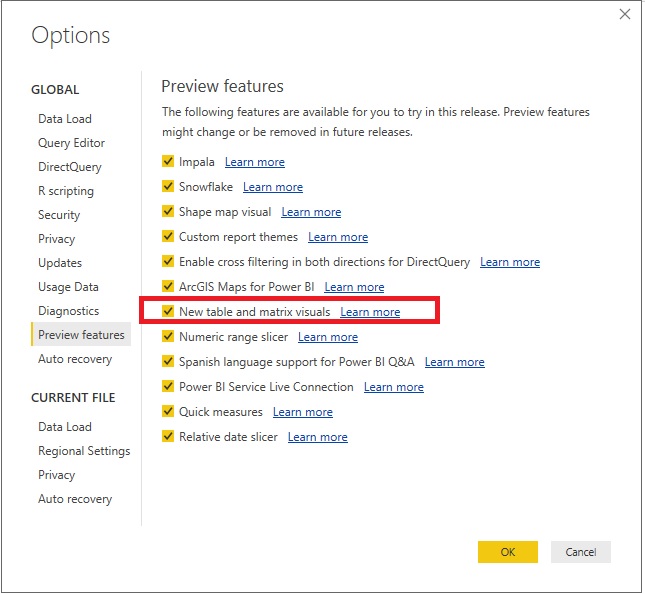Open Learn more link for Snowflake
This screenshot has height=594, width=645.
click(273, 187)
